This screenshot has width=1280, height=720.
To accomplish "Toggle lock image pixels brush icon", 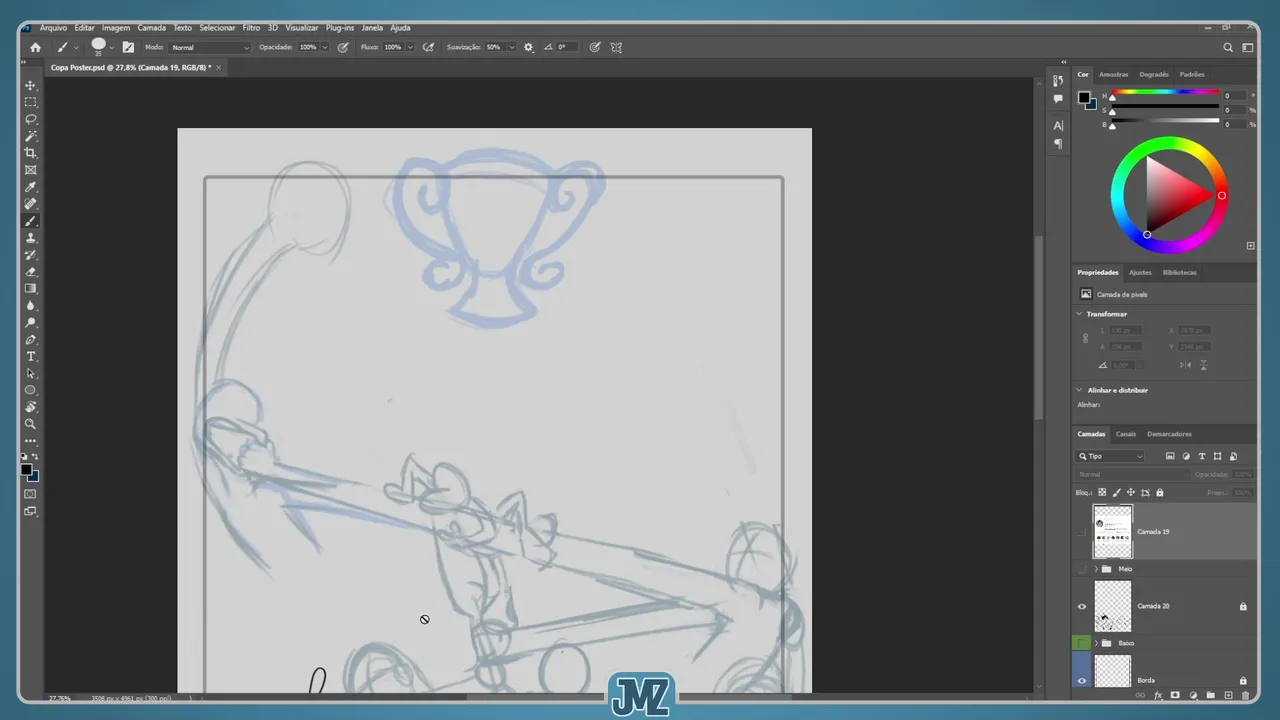I will [x=1117, y=492].
